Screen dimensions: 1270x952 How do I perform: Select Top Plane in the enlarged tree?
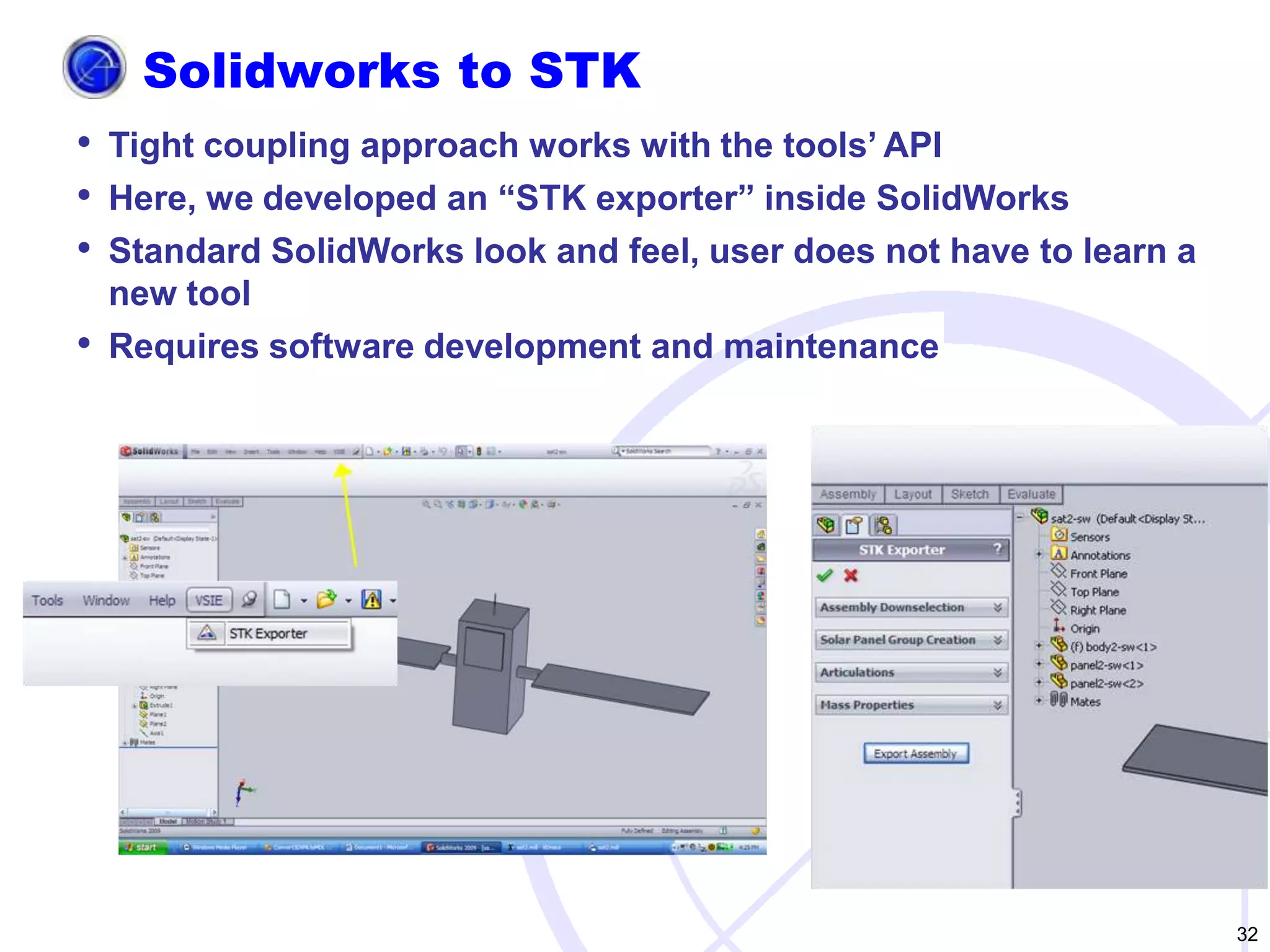click(x=1095, y=592)
